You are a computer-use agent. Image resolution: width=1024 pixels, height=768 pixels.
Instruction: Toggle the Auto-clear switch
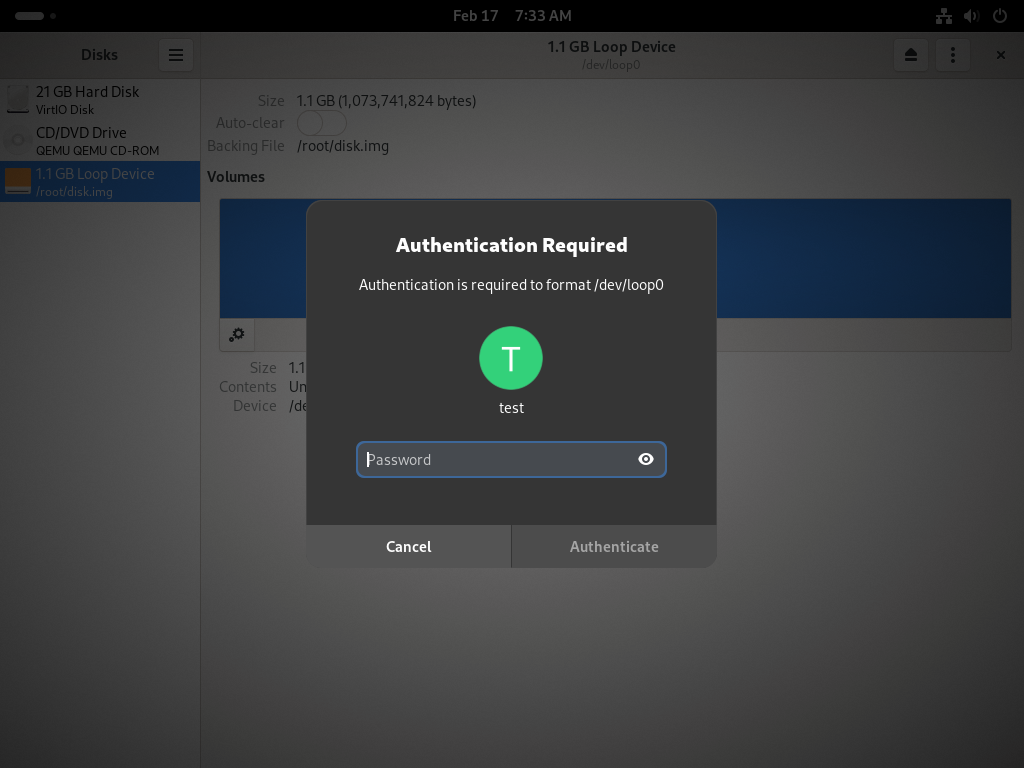[321, 123]
